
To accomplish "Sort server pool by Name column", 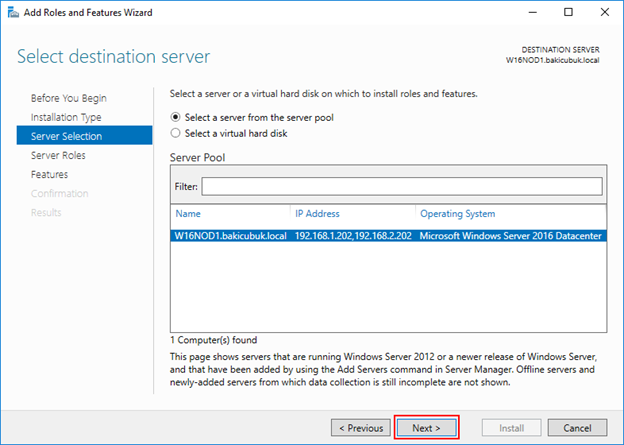I will (x=230, y=214).
